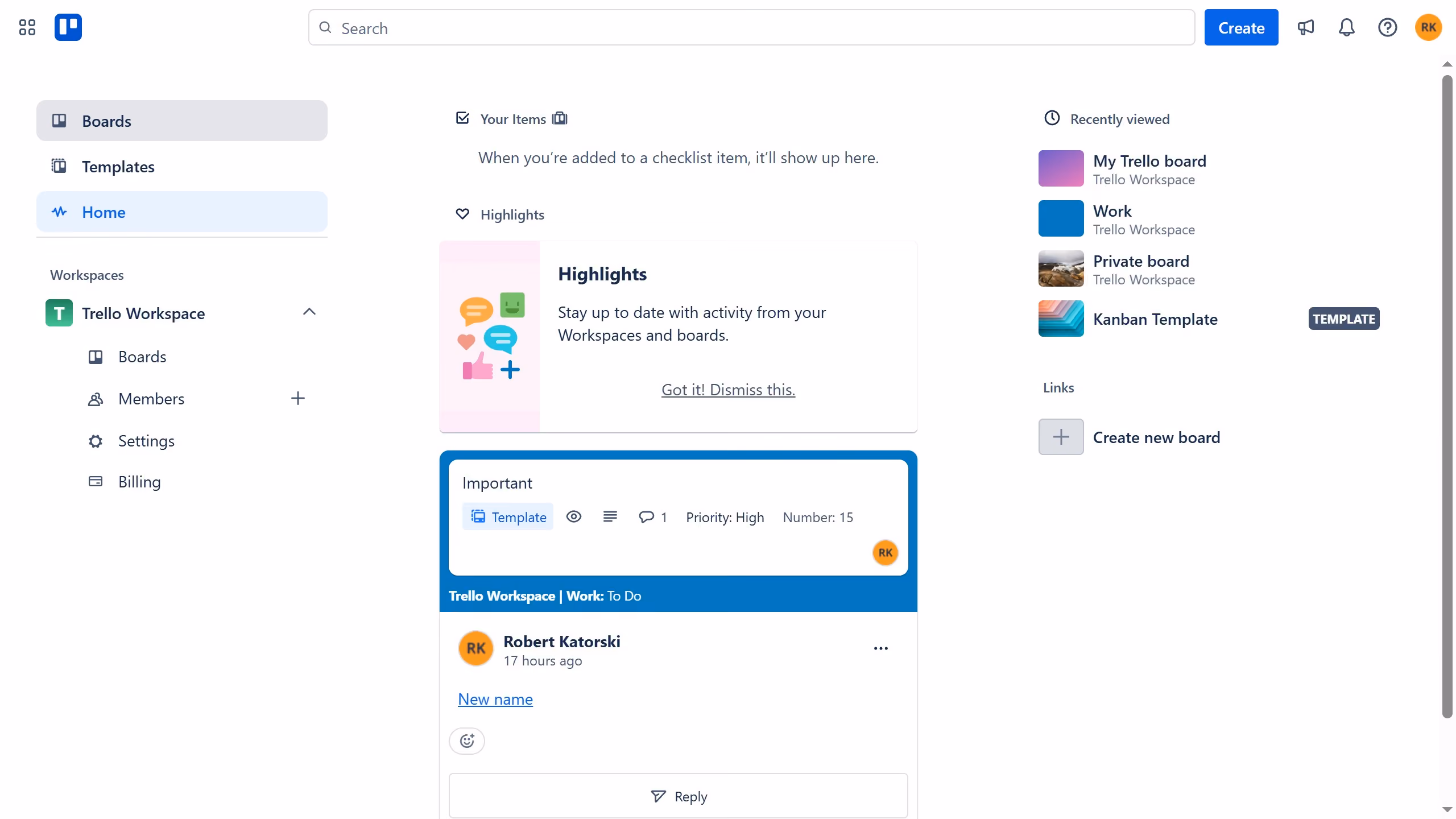Add a reaction with the emoji icon

(467, 741)
